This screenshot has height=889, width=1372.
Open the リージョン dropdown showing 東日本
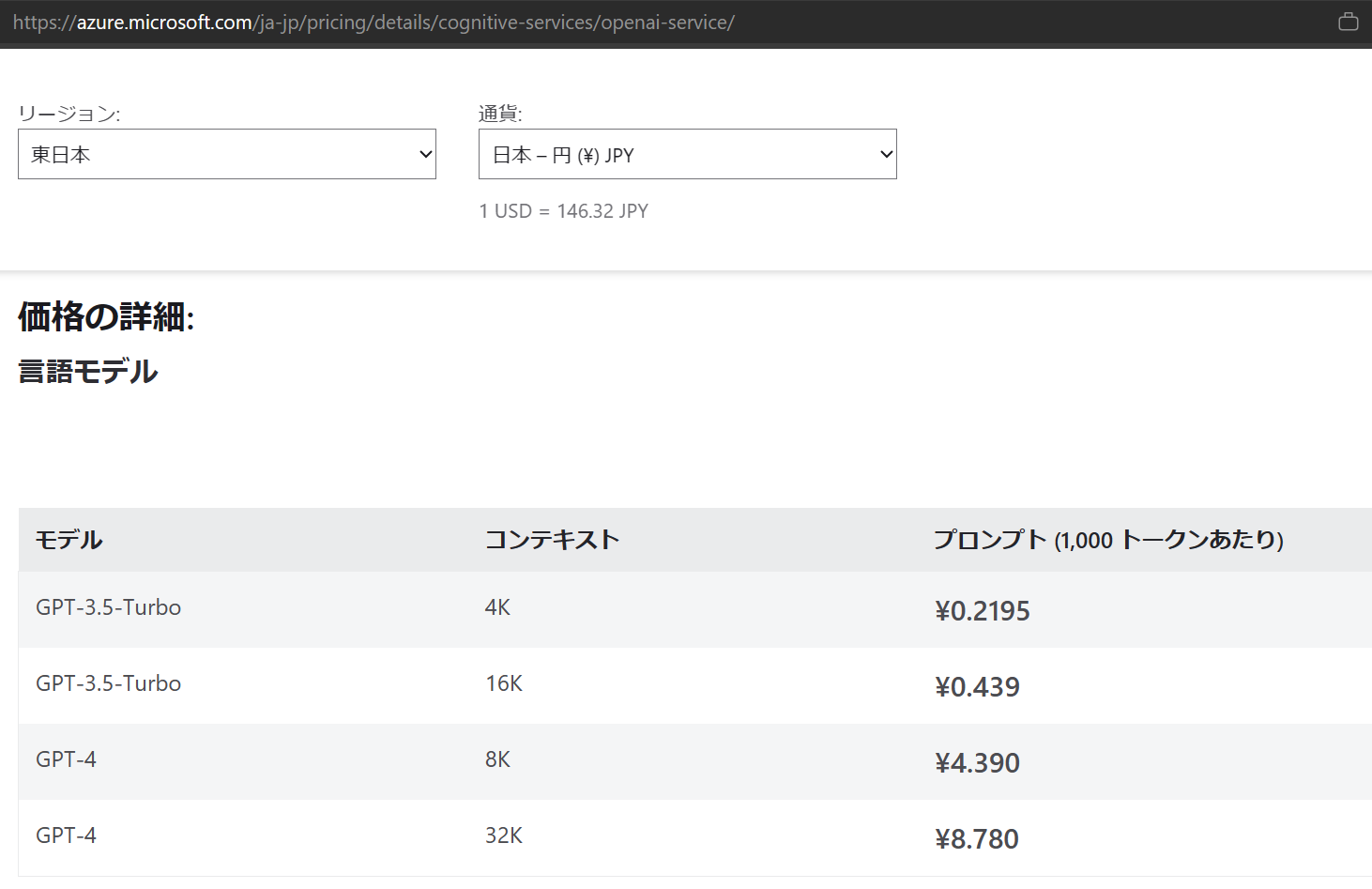click(x=227, y=154)
